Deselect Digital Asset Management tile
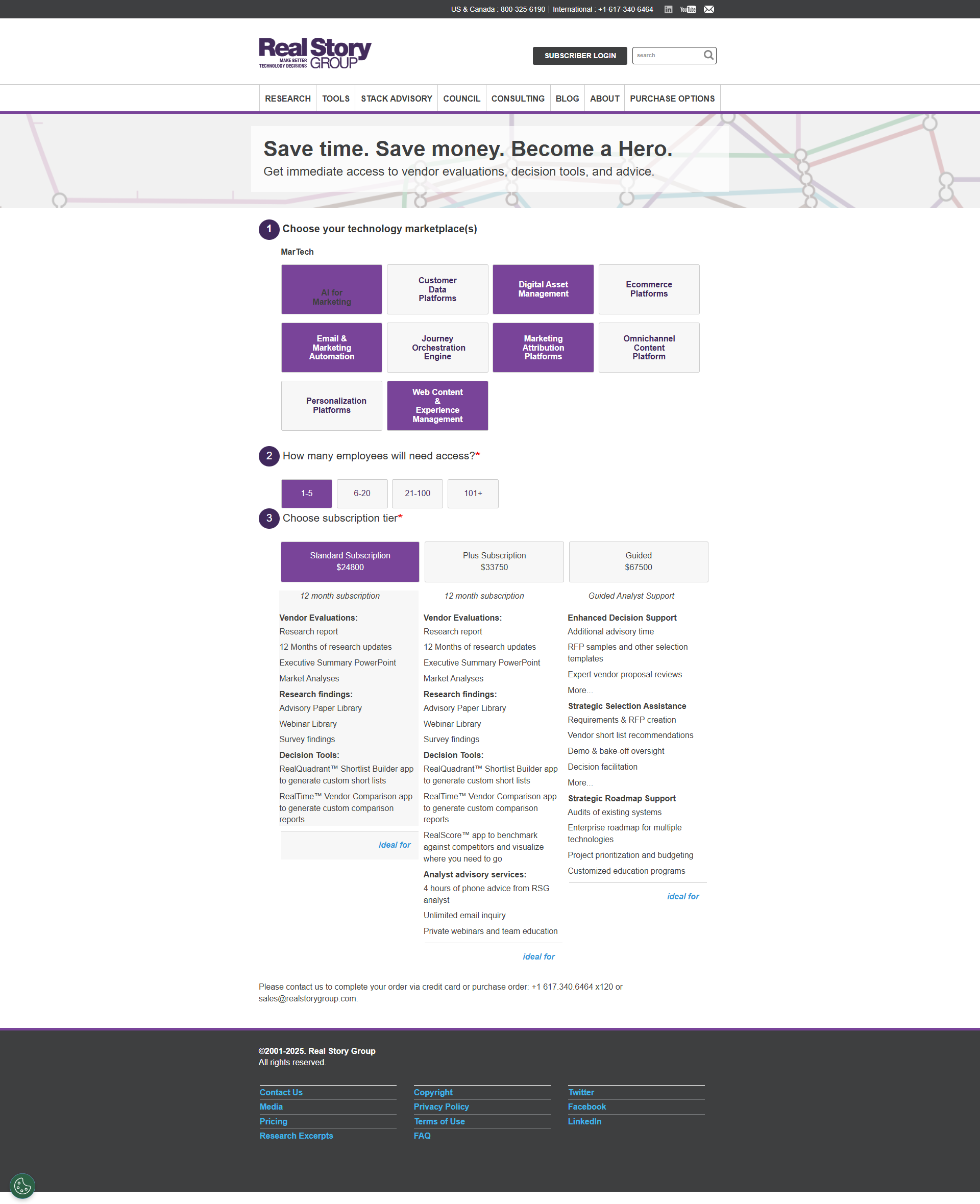Viewport: 980px width, 1204px height. point(543,289)
